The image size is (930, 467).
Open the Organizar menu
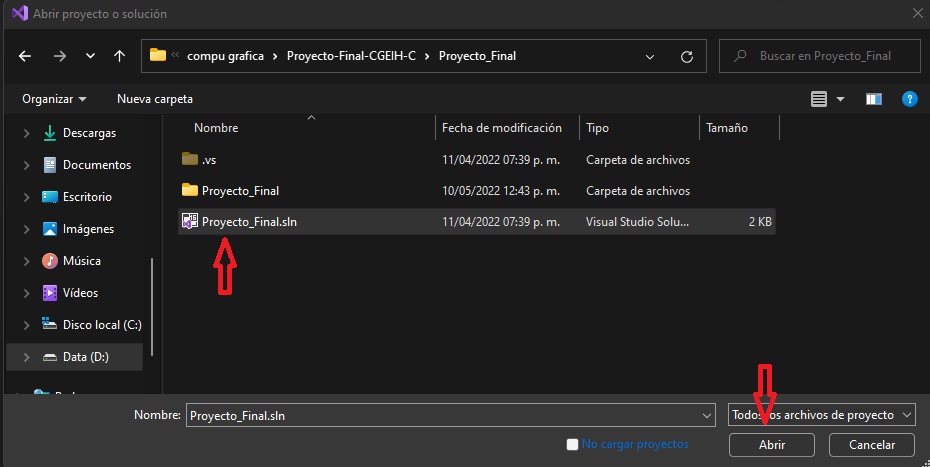coord(54,99)
